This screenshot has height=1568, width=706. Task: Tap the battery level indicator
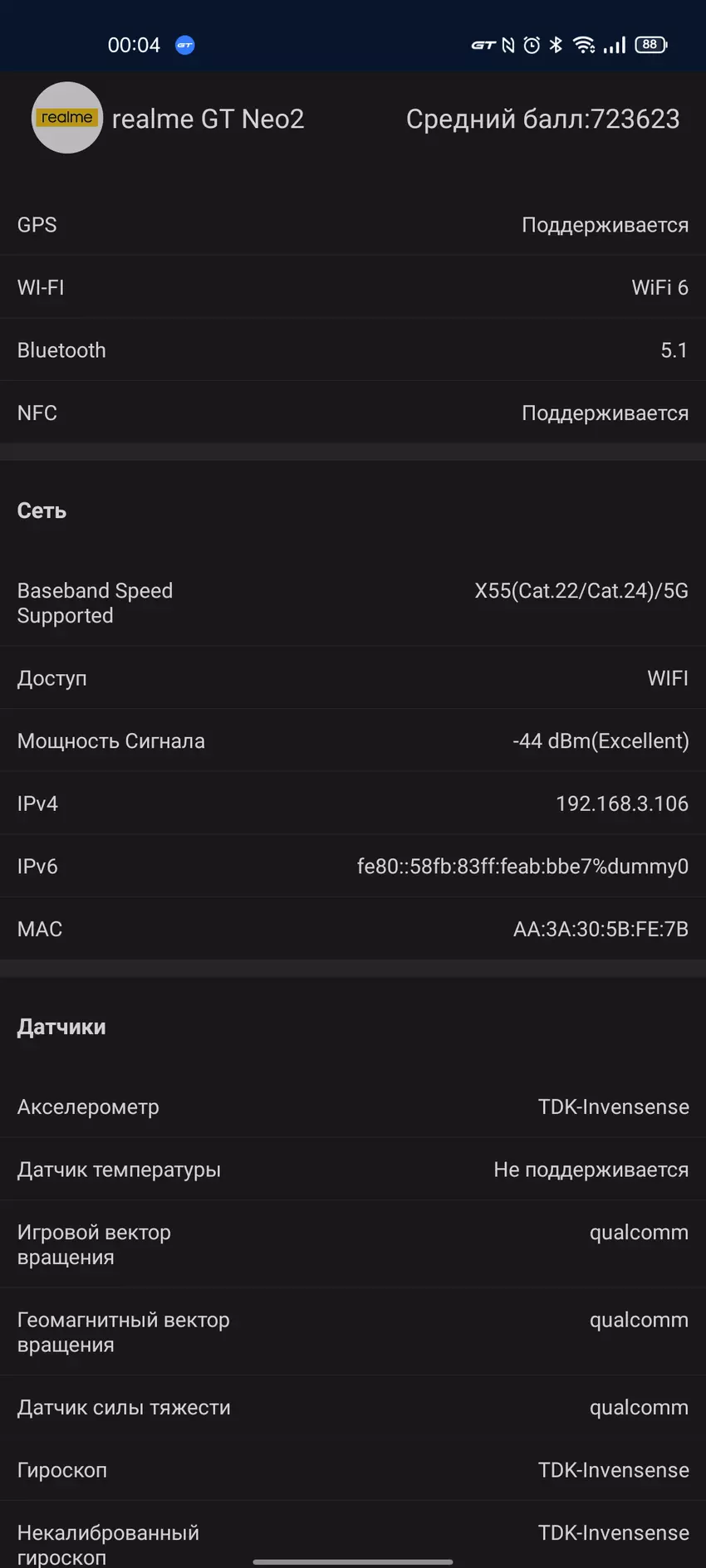click(x=650, y=45)
